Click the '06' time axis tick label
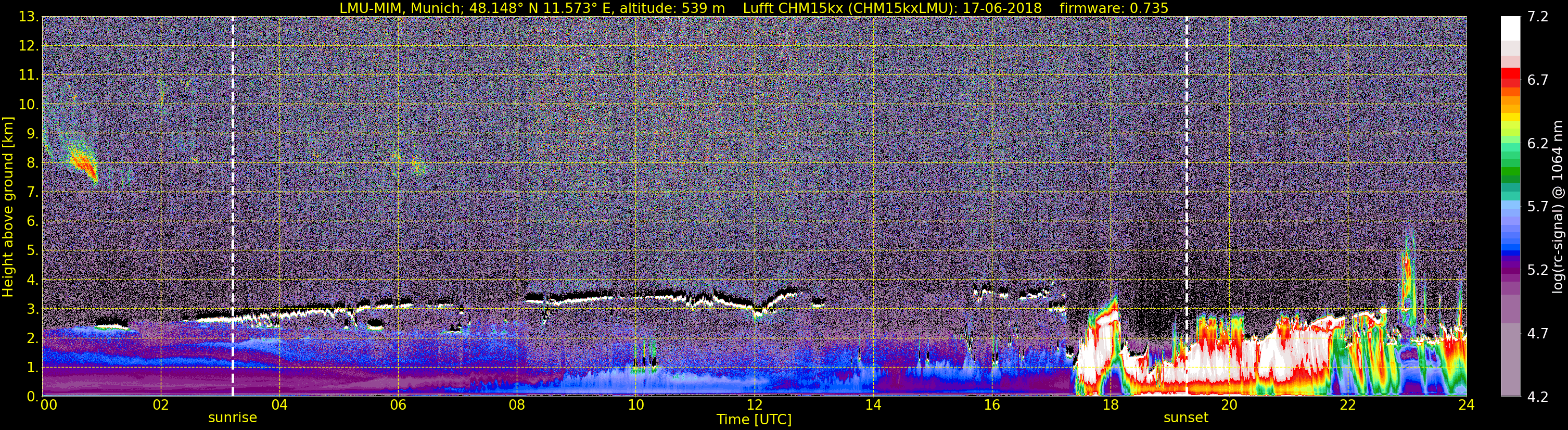Image resolution: width=1568 pixels, height=430 pixels. 398,405
